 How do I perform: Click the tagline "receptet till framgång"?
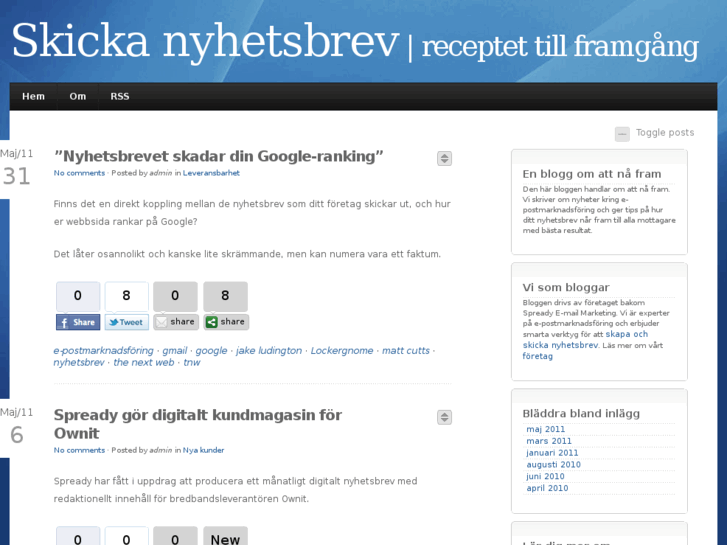[x=560, y=47]
